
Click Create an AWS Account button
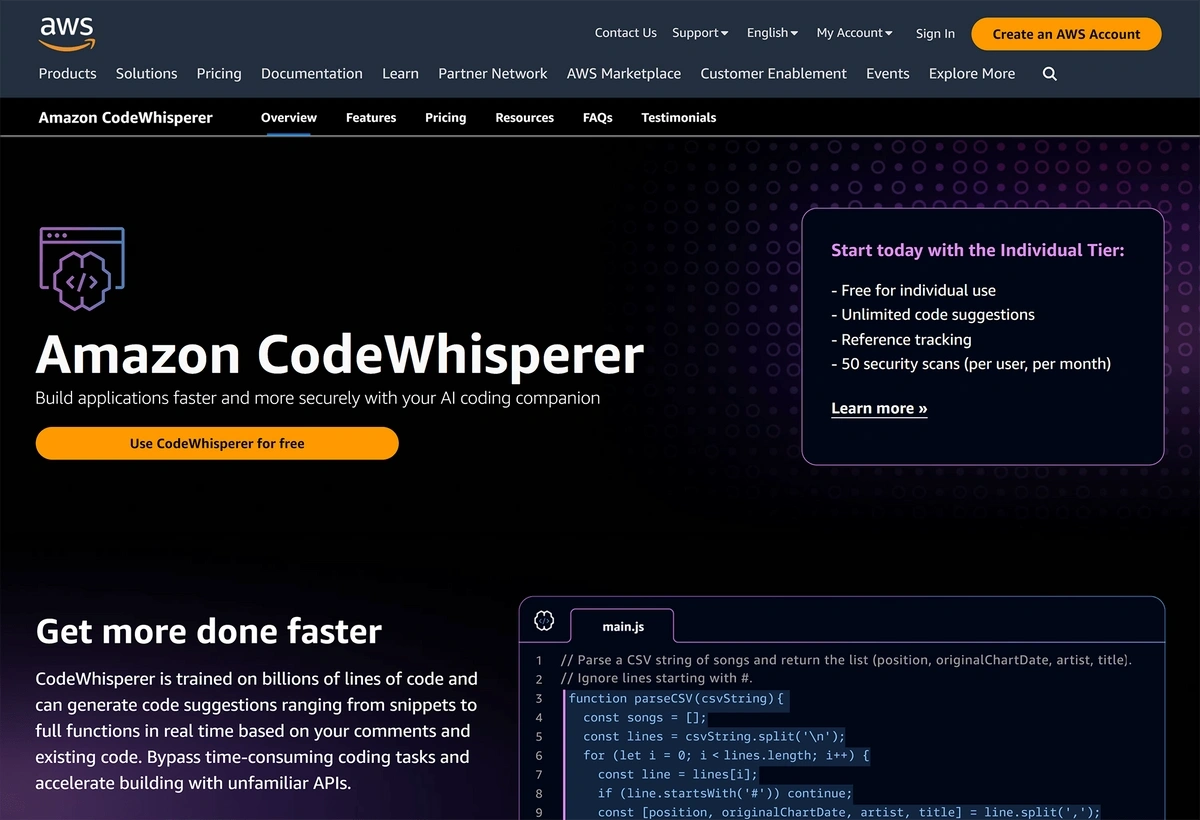(x=1066, y=34)
